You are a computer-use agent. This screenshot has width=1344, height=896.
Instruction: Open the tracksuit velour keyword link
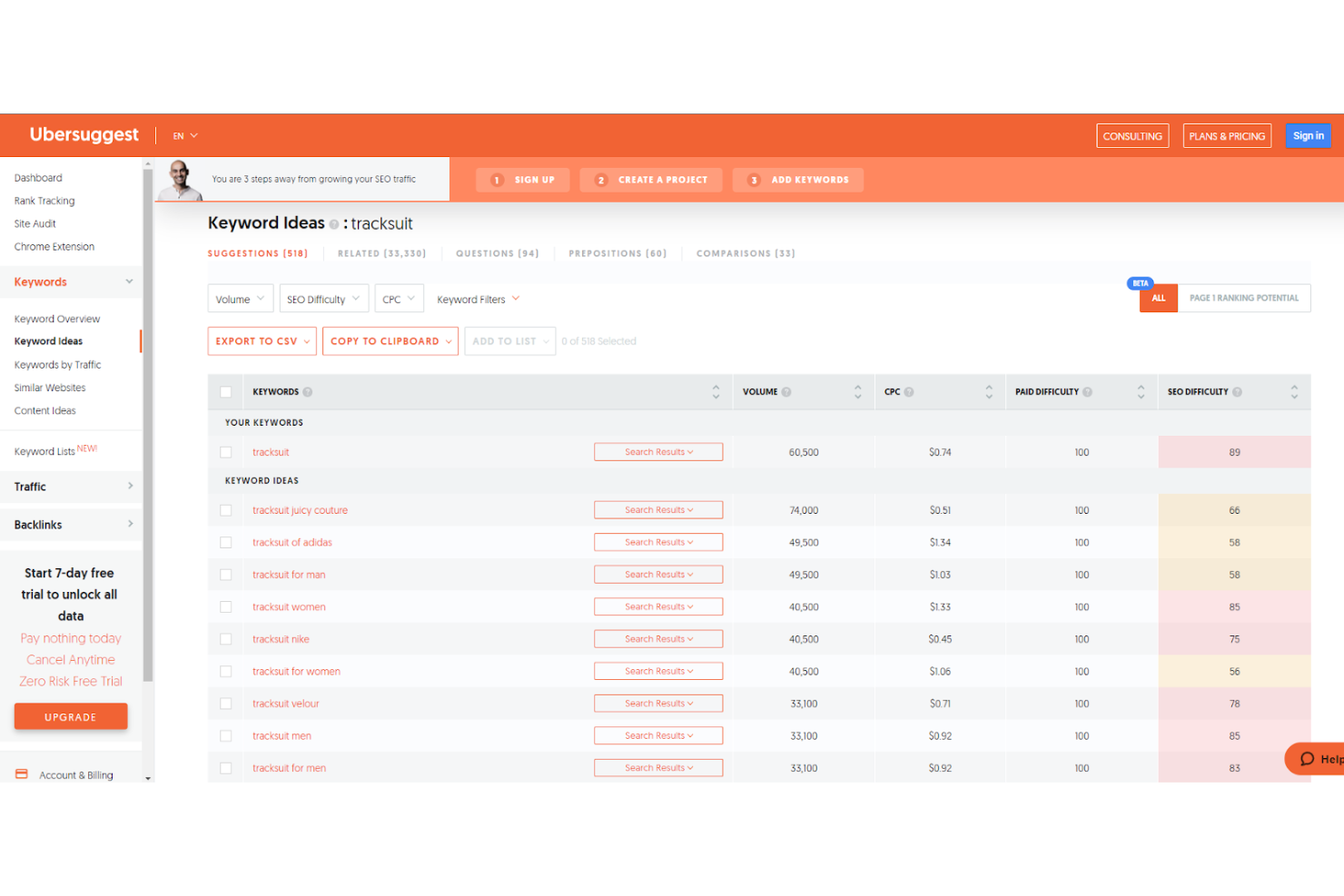click(285, 703)
